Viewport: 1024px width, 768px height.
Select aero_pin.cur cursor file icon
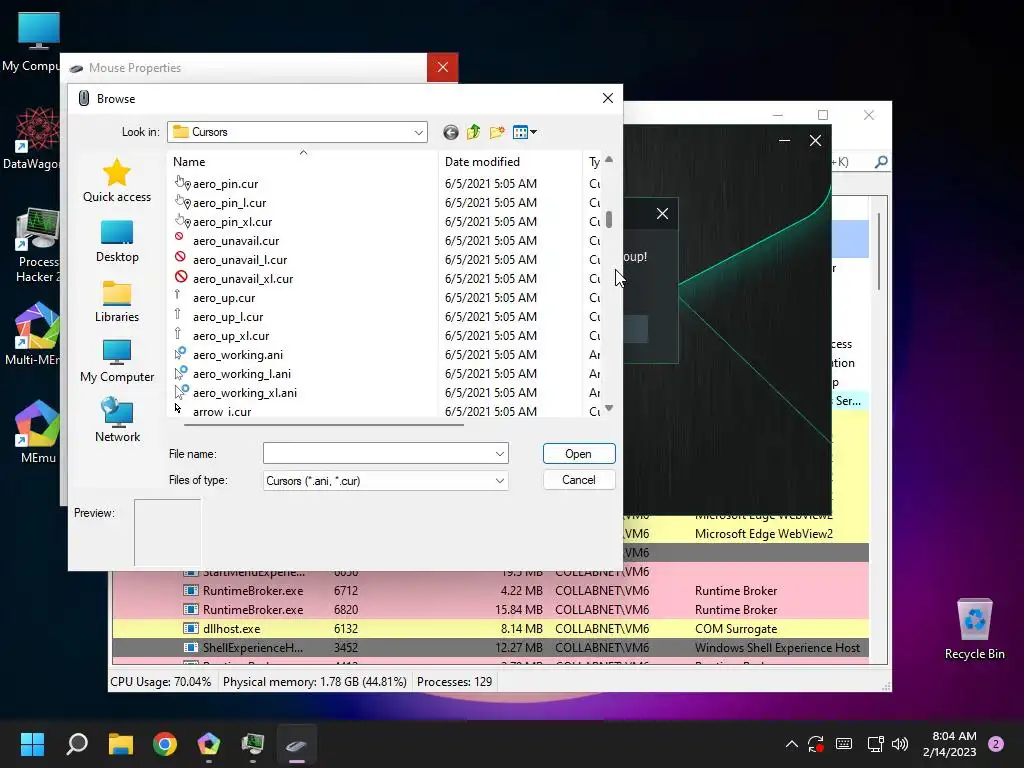tap(182, 183)
